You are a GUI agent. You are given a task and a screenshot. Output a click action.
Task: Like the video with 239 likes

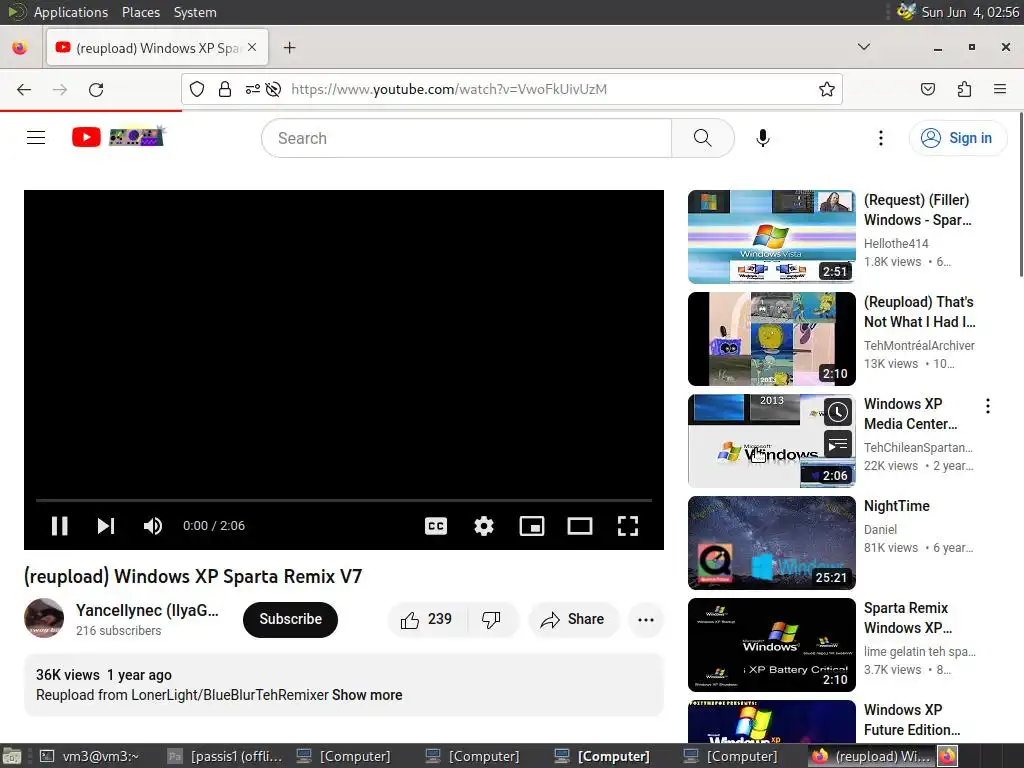[x=427, y=619]
